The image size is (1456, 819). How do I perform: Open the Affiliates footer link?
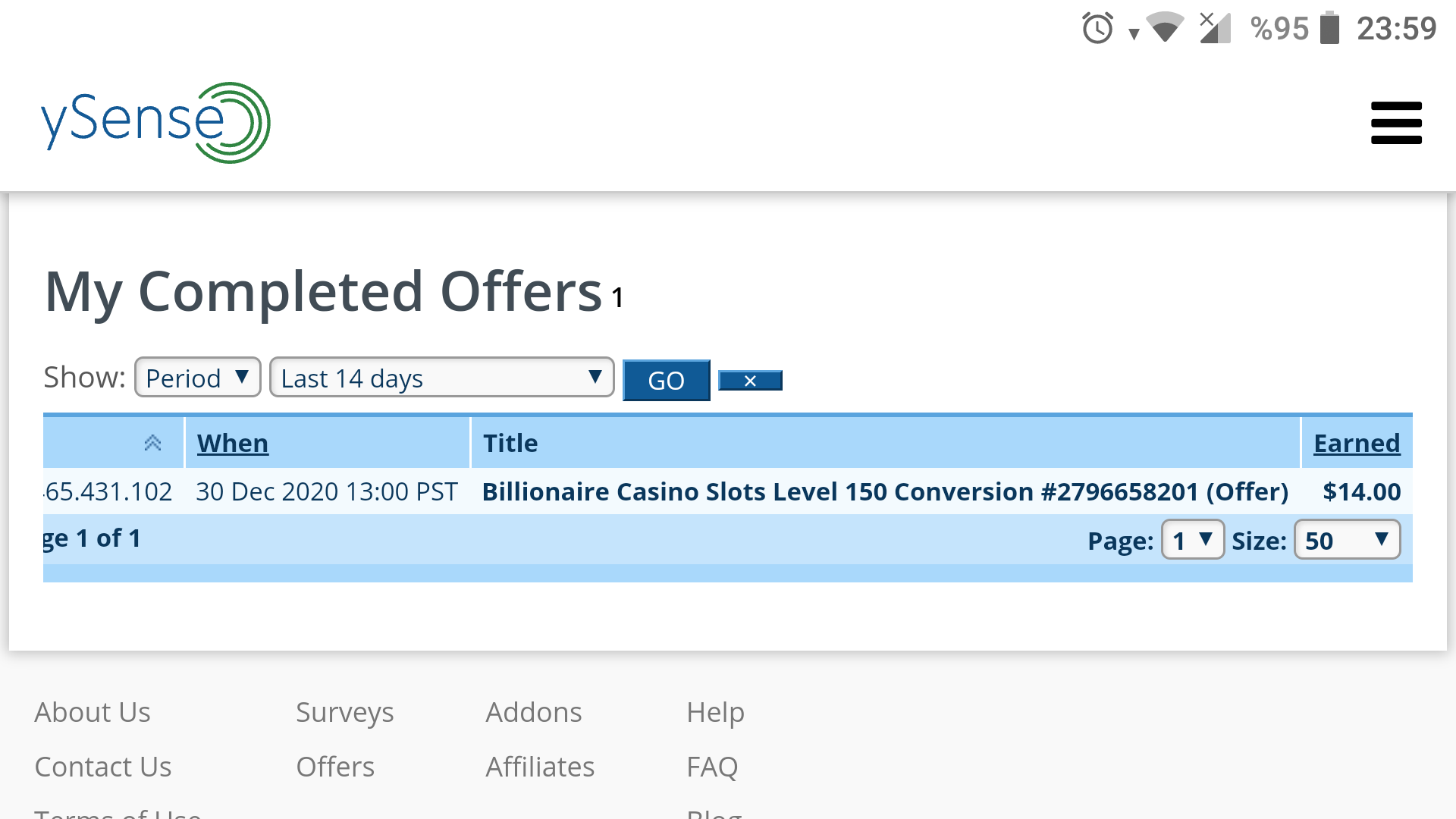pyautogui.click(x=540, y=767)
